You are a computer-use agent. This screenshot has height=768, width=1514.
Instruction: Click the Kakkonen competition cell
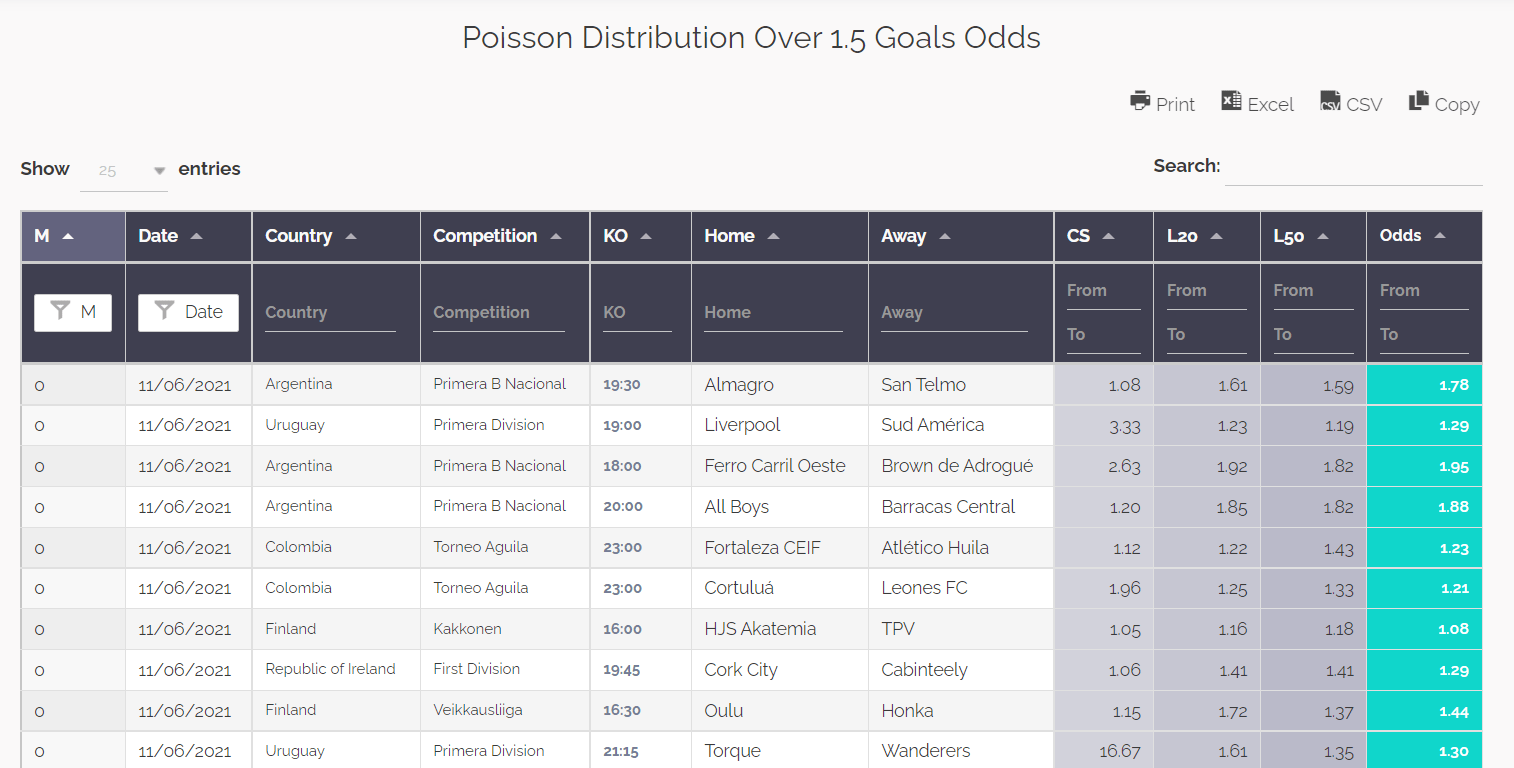coord(505,630)
